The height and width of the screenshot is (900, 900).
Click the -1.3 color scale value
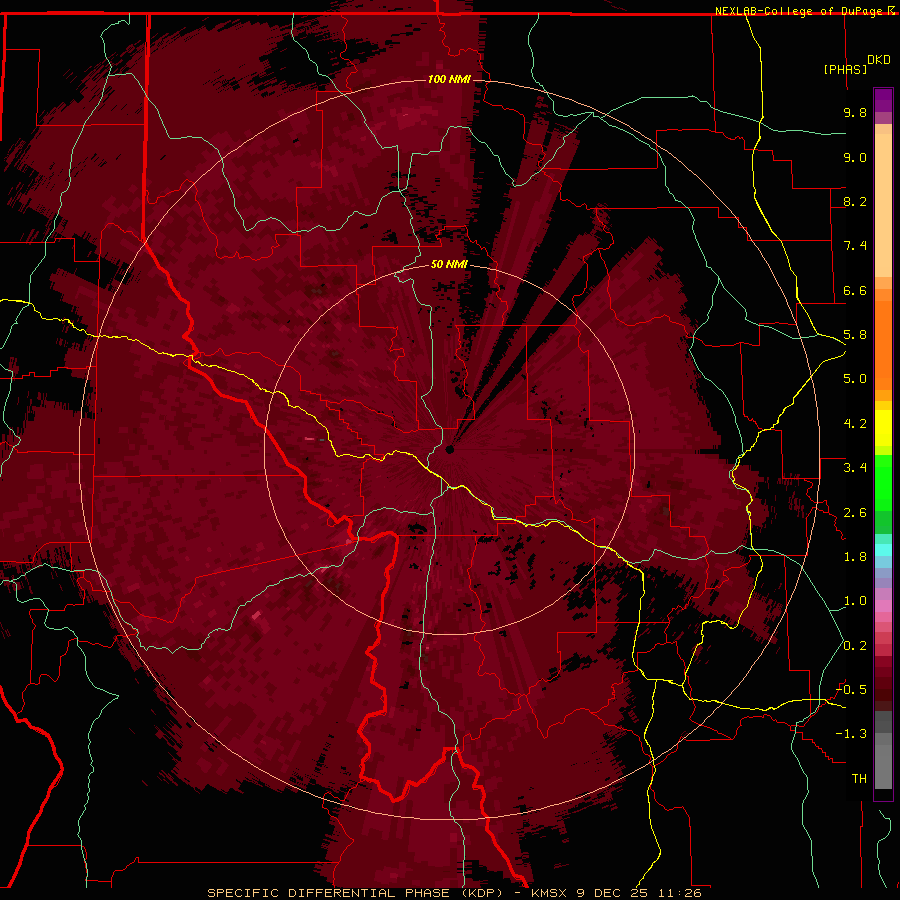coord(851,734)
